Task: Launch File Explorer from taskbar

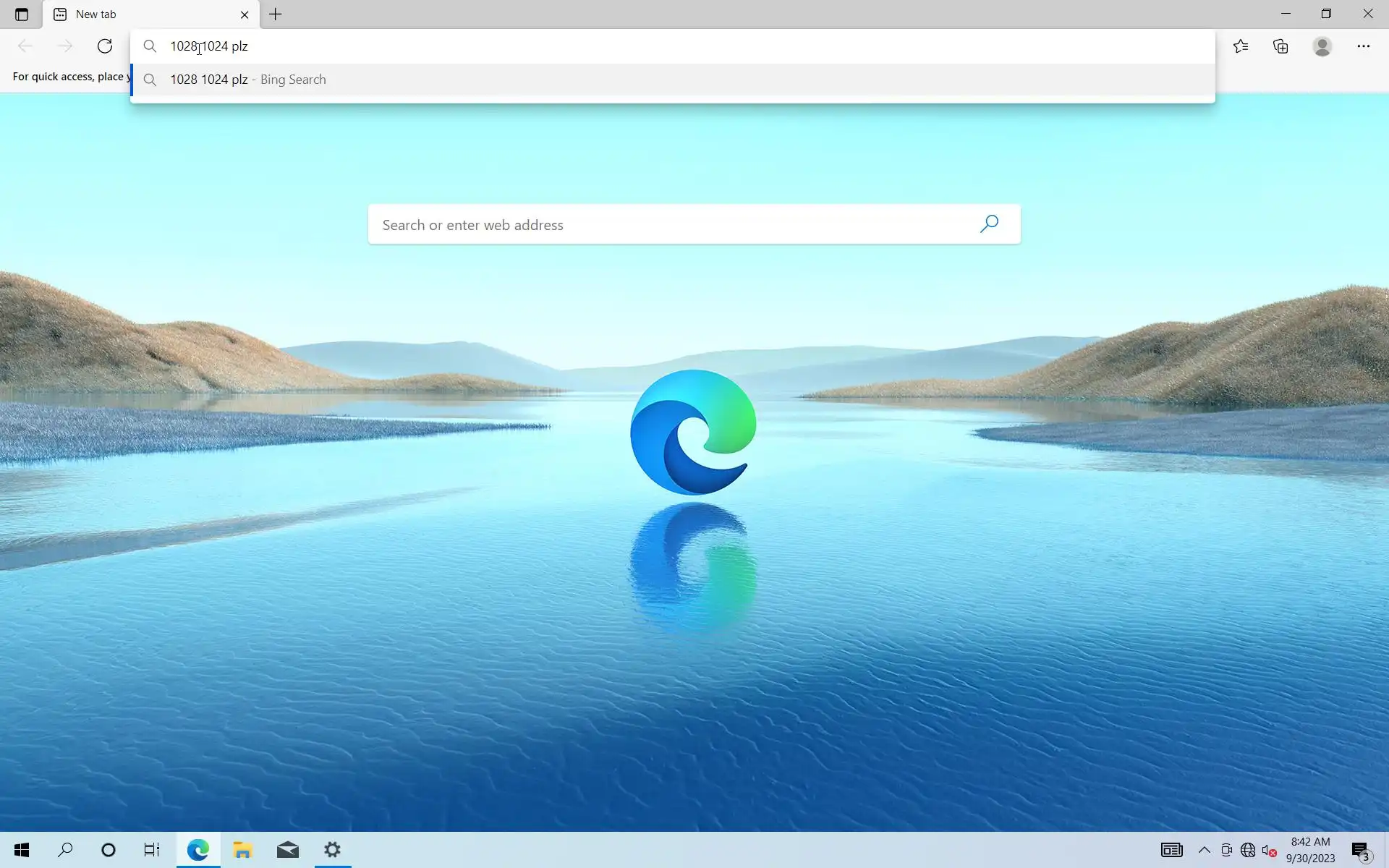Action: 242,850
